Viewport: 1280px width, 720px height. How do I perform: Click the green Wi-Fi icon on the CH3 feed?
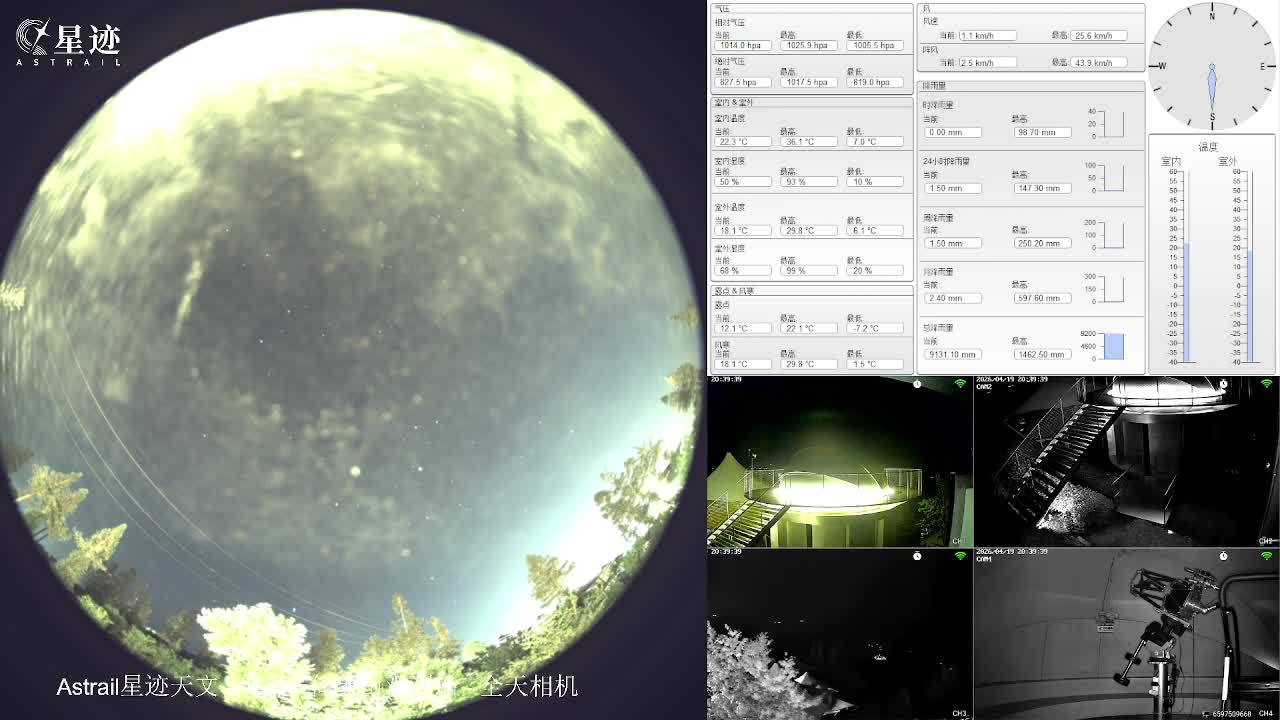(x=960, y=555)
